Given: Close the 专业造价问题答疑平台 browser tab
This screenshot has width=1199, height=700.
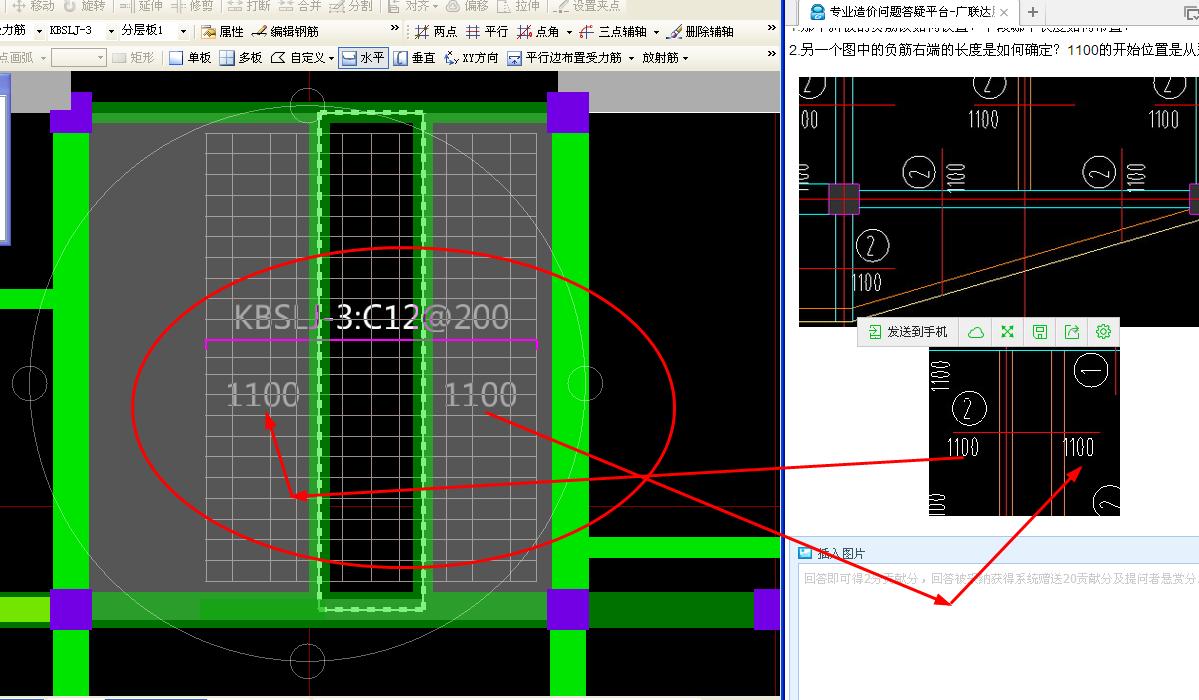Looking at the screenshot, I should coord(1004,12).
